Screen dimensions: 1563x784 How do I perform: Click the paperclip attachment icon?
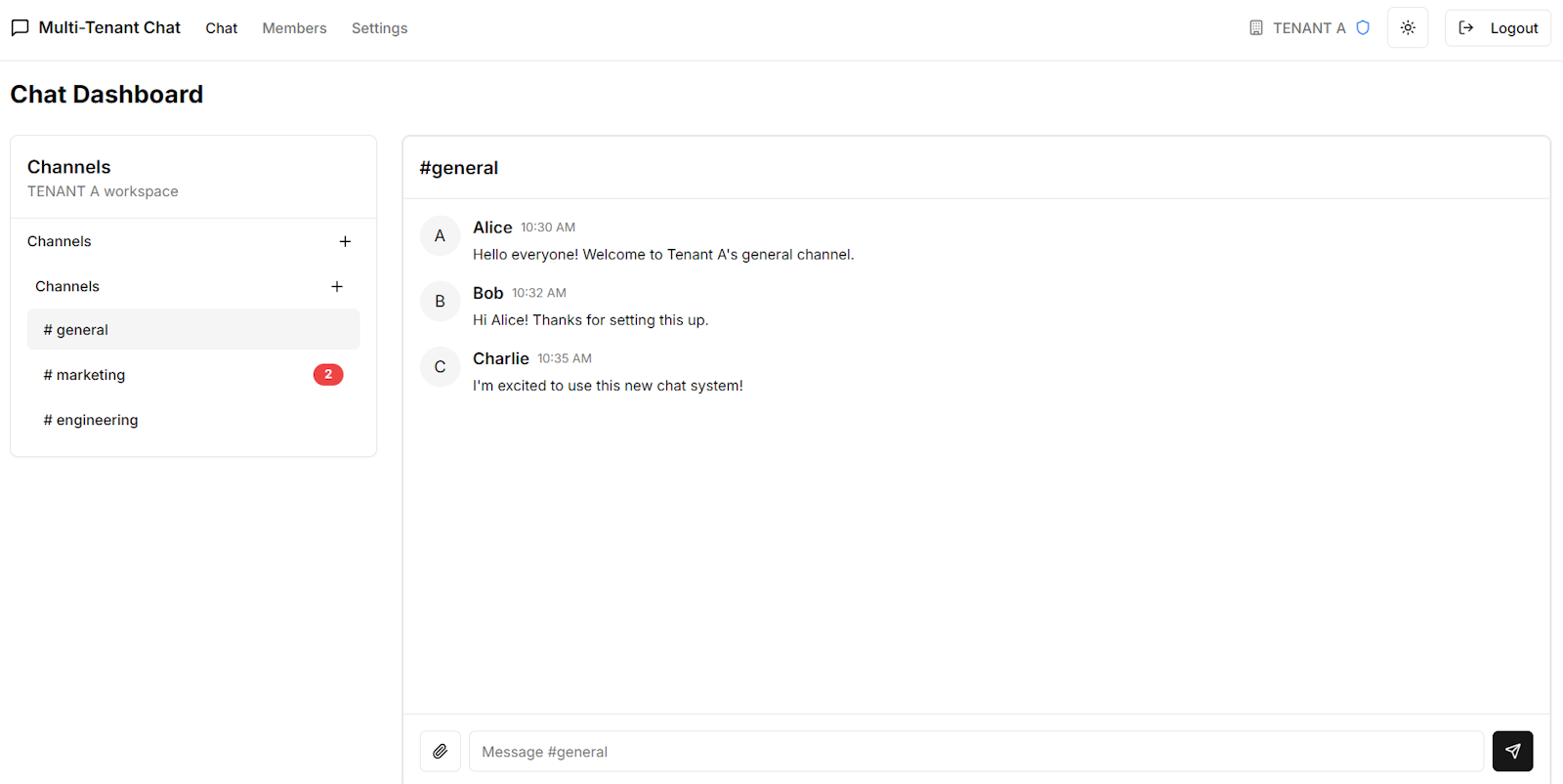[440, 751]
